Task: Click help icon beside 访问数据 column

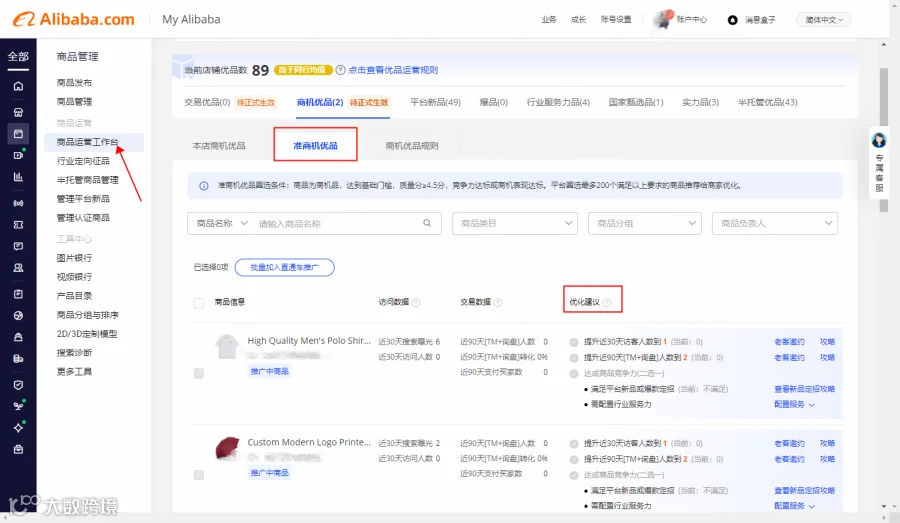Action: [x=416, y=302]
